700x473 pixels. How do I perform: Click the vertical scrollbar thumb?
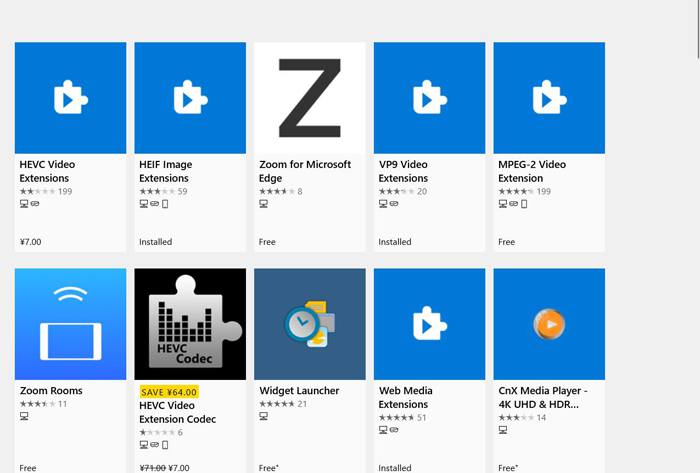click(699, 29)
